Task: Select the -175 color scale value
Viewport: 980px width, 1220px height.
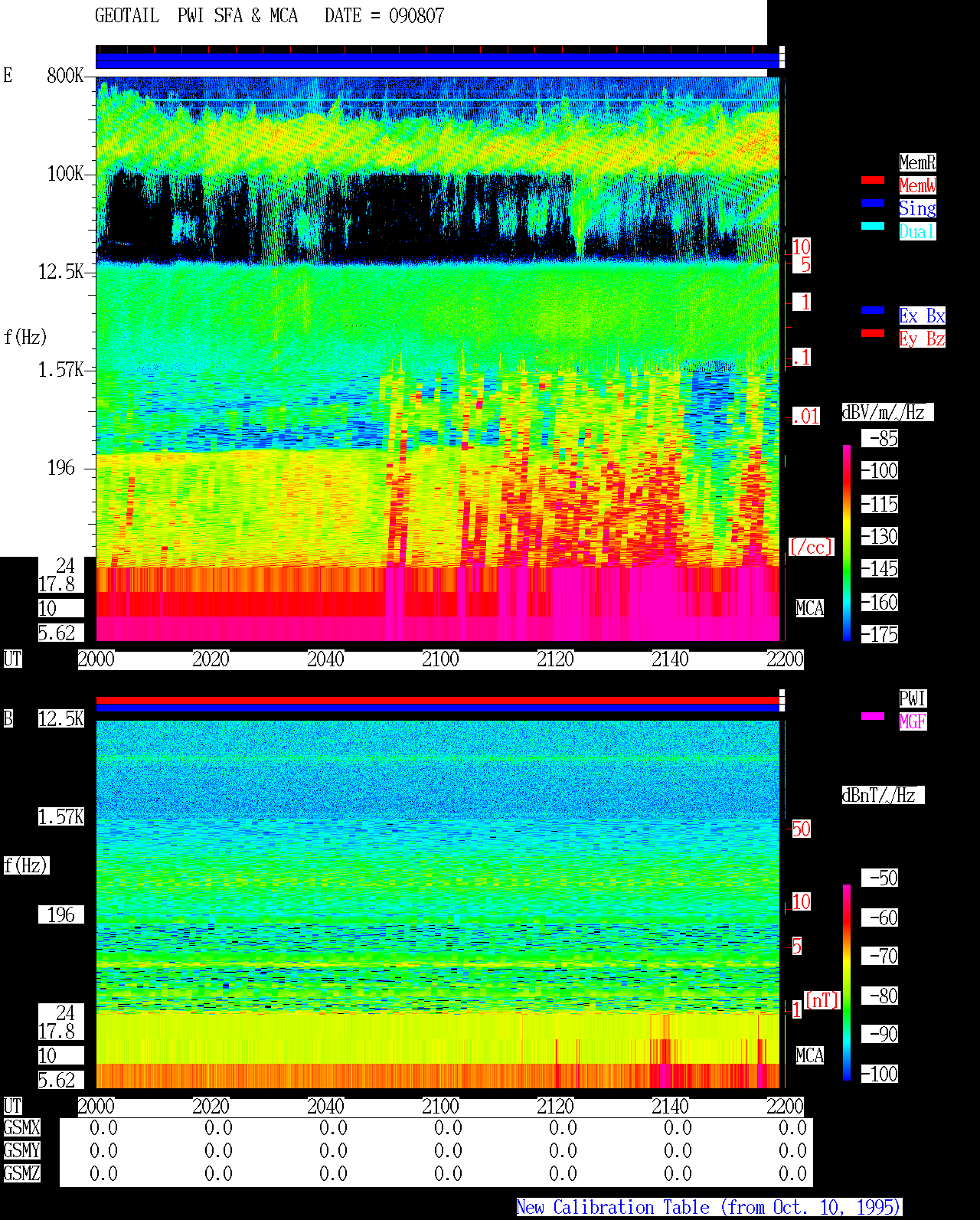Action: 880,634
